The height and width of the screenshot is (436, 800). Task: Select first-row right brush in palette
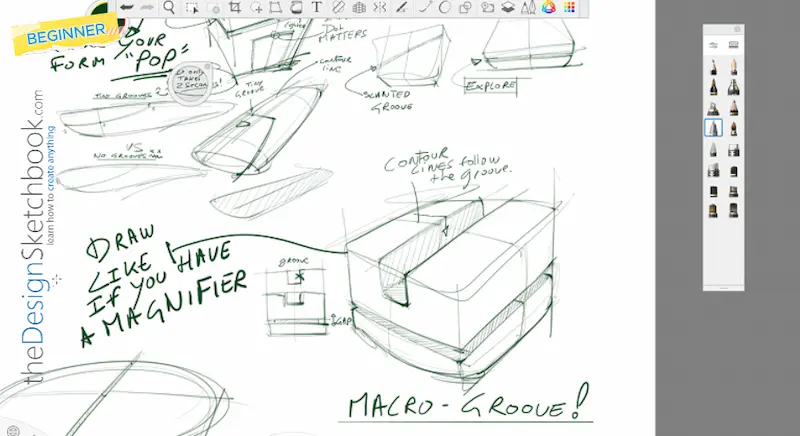pyautogui.click(x=734, y=67)
